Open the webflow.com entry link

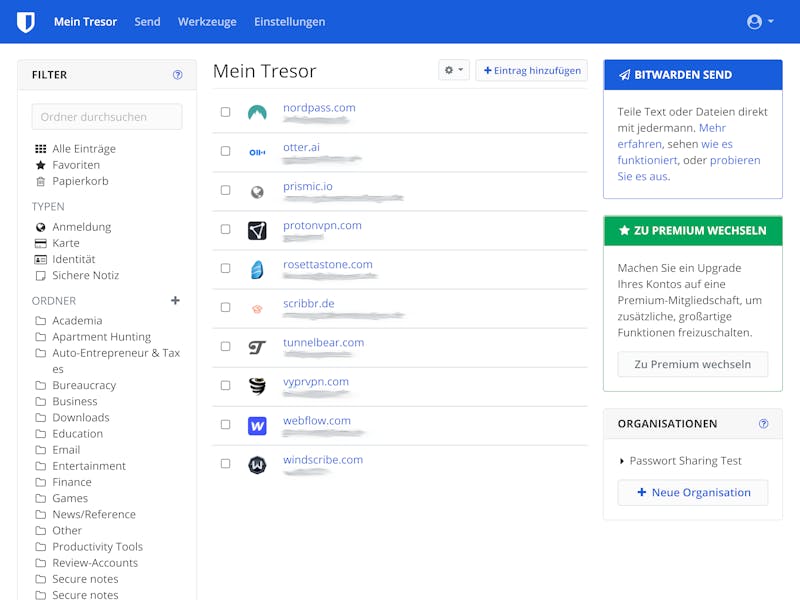317,421
